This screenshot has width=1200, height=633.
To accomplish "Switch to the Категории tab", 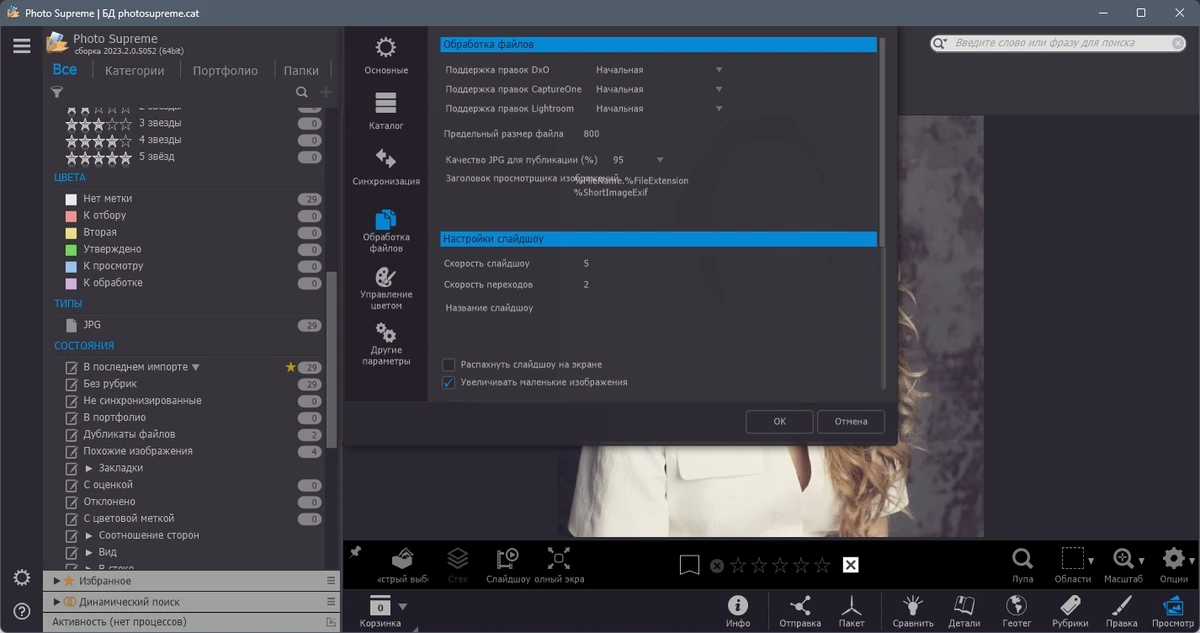I will coord(134,71).
